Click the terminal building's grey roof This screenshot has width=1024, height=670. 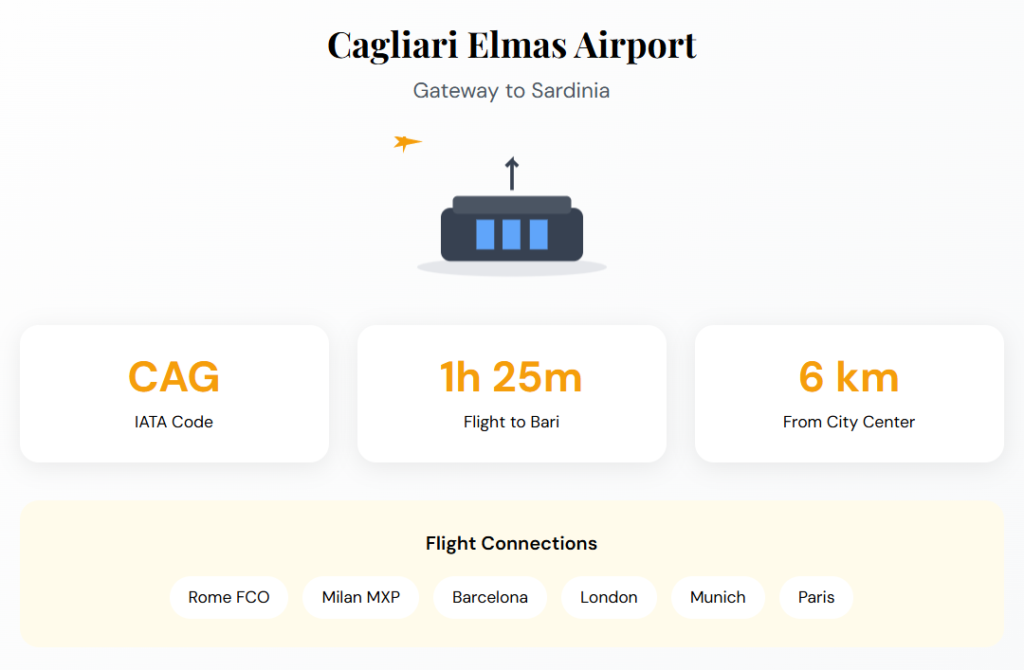pyautogui.click(x=512, y=204)
